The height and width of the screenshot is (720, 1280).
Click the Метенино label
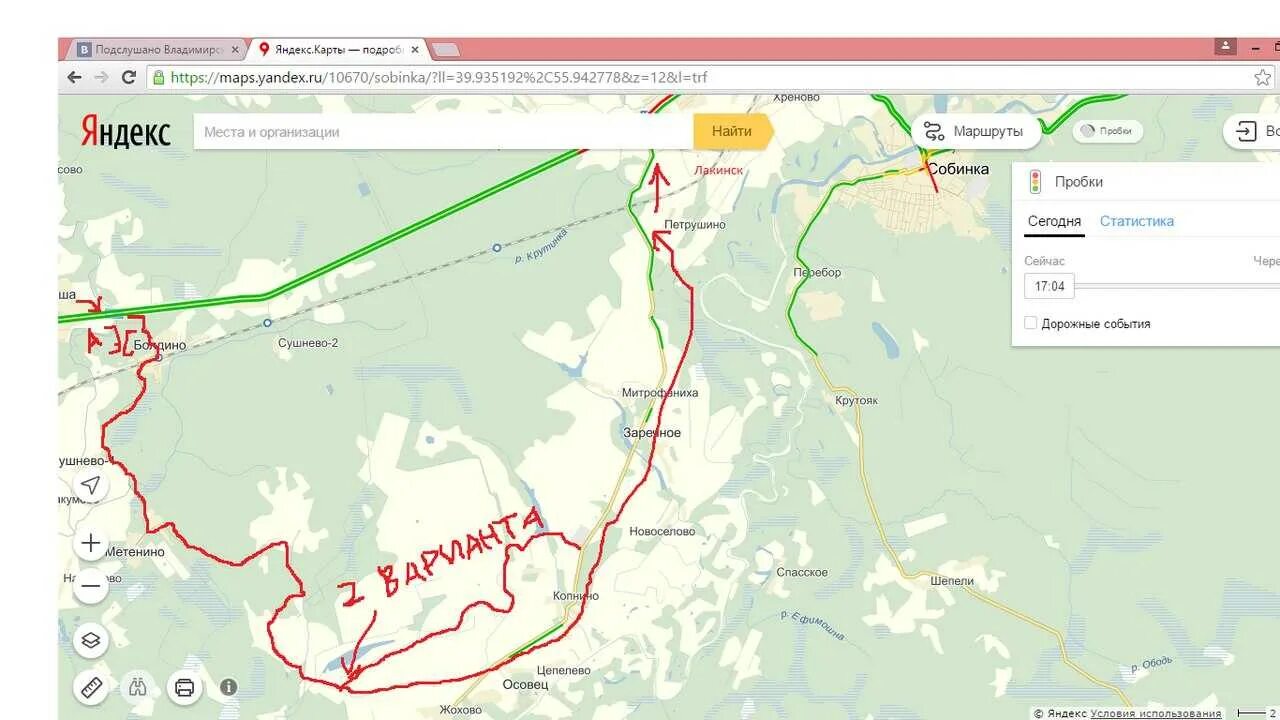point(136,551)
